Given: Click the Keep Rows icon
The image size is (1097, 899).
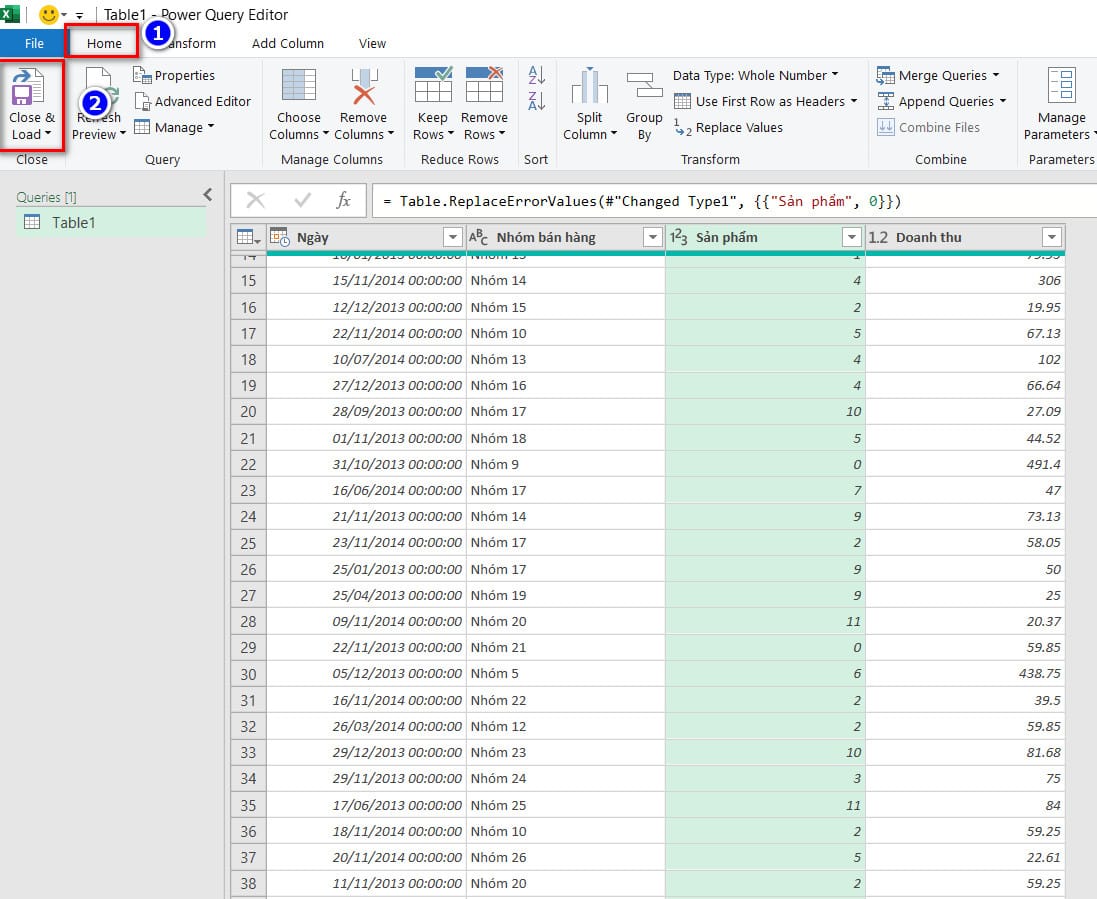Looking at the screenshot, I should pyautogui.click(x=433, y=87).
